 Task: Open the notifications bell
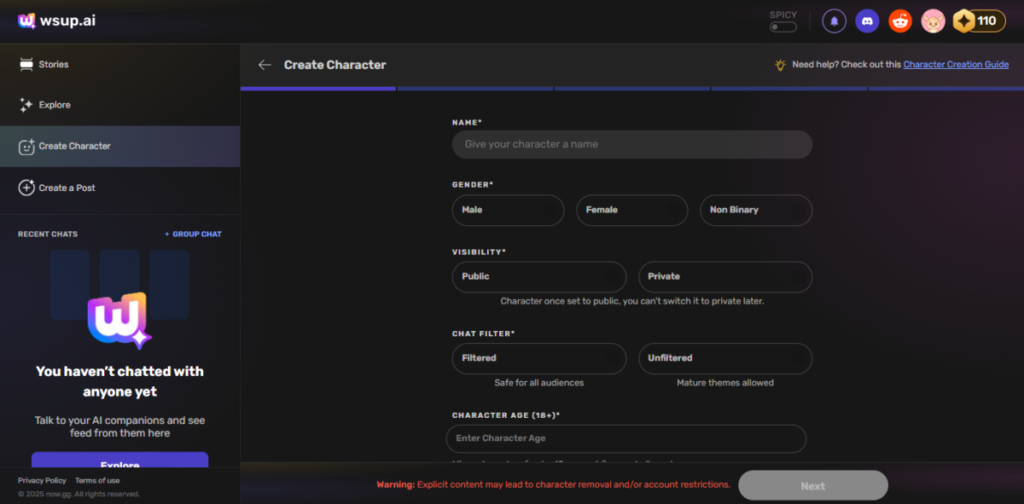tap(833, 20)
